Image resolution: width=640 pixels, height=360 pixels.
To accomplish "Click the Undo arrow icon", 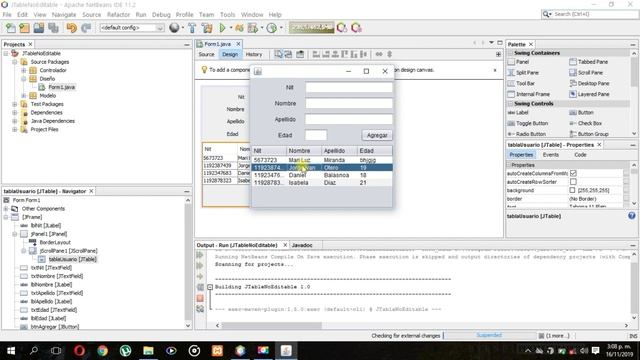I will (71, 28).
